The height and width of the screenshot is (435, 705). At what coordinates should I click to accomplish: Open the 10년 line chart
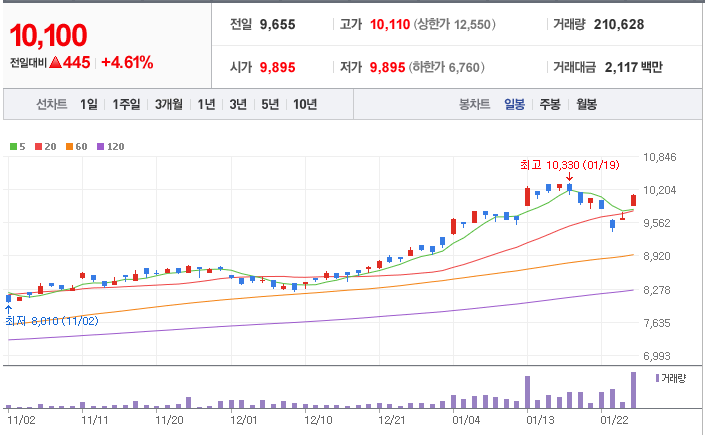click(305, 104)
